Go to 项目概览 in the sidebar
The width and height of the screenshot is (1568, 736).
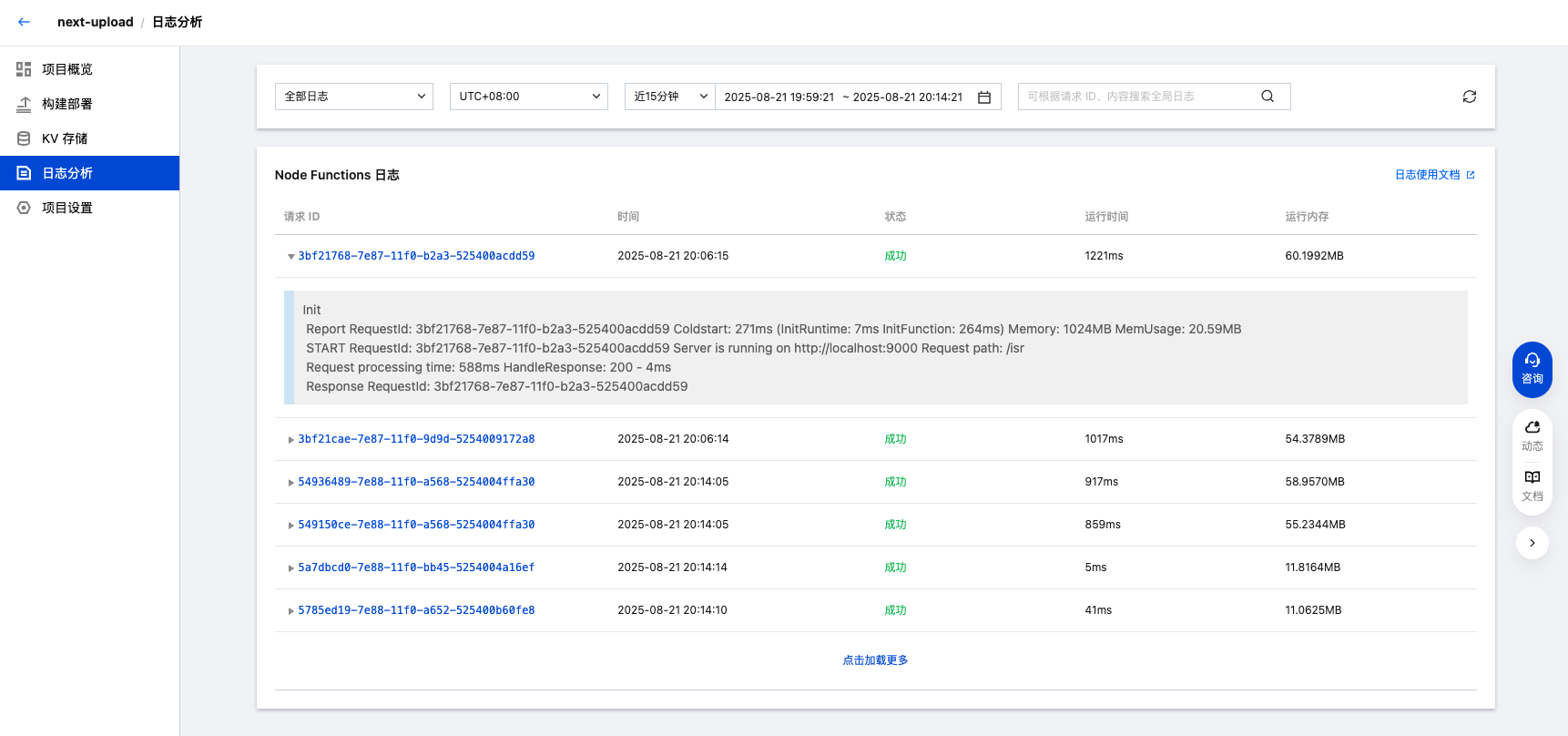67,69
